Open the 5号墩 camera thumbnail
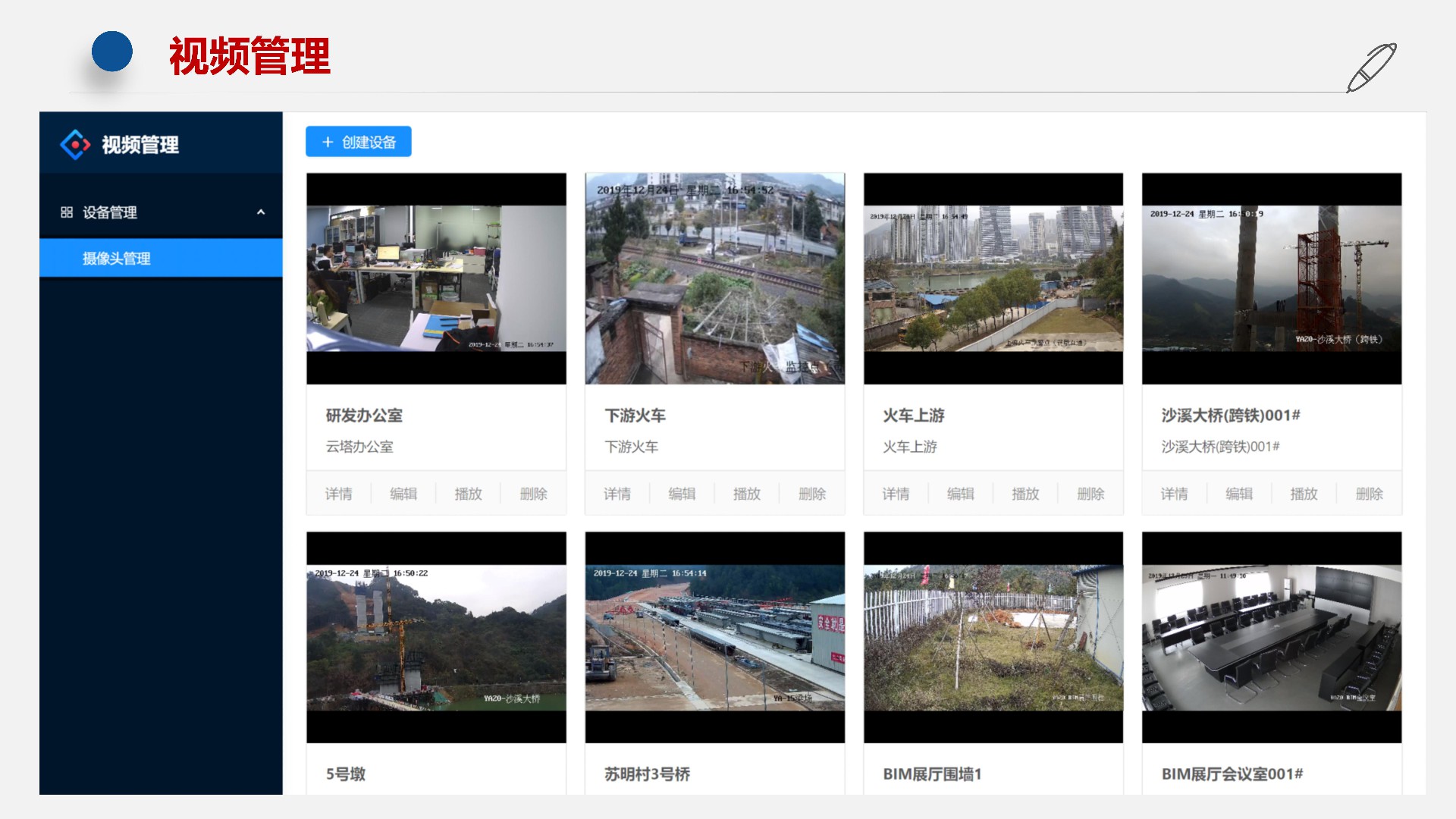The width and height of the screenshot is (1456, 819). (x=436, y=637)
